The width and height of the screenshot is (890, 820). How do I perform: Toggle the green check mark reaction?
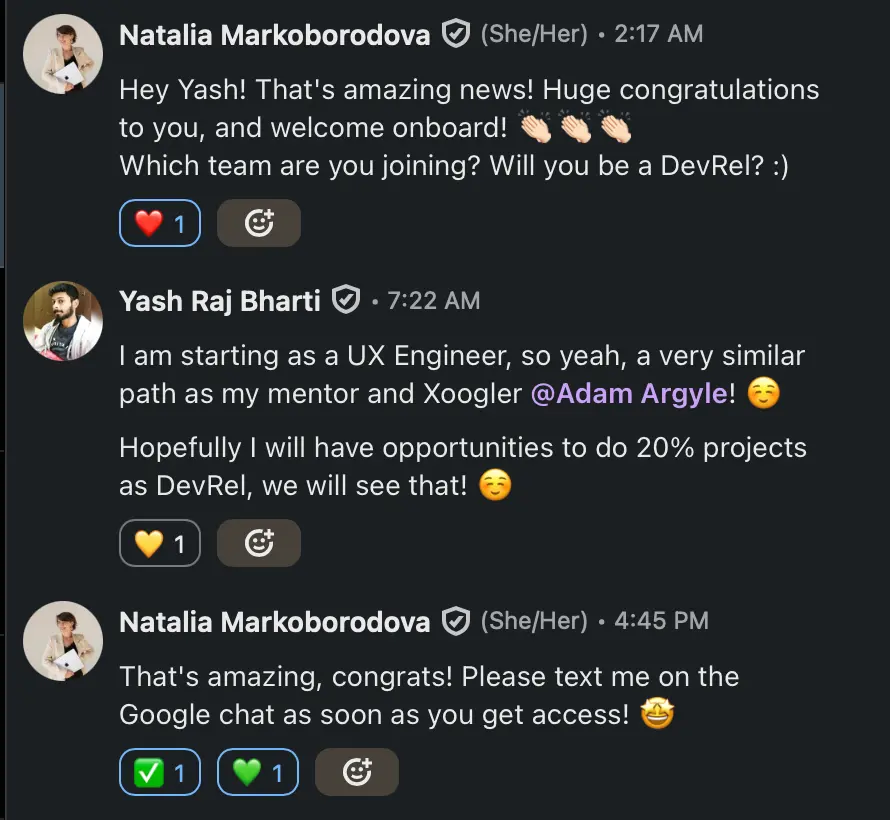[160, 772]
